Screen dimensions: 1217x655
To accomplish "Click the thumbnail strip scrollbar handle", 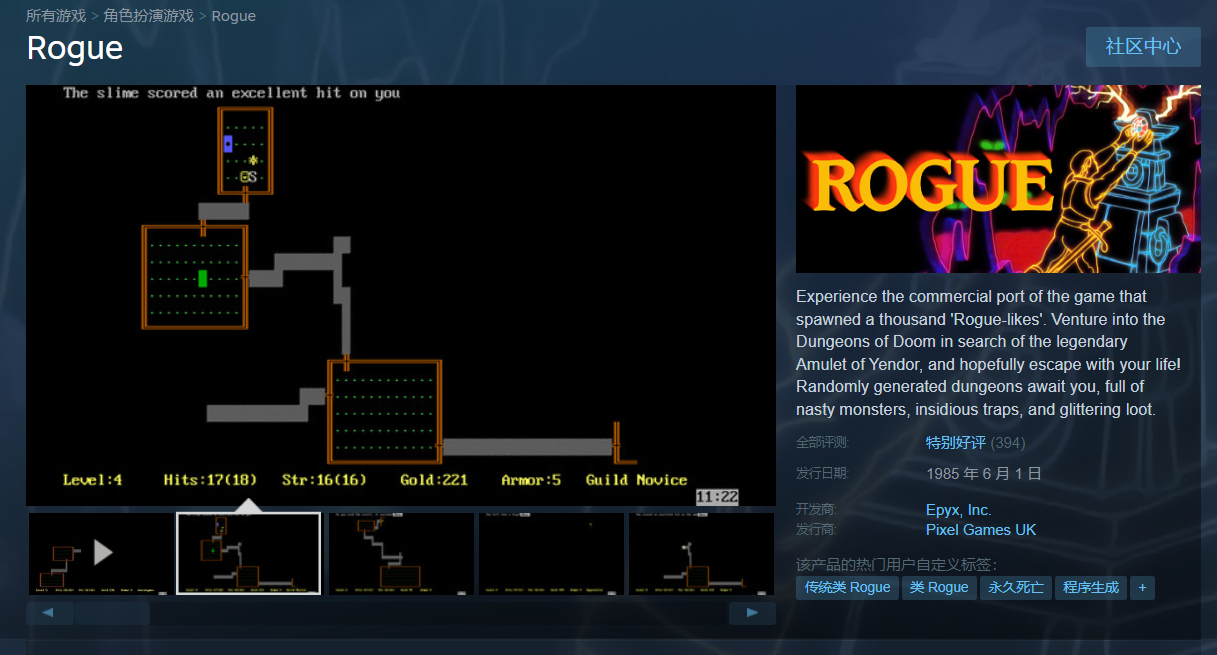I will (112, 613).
